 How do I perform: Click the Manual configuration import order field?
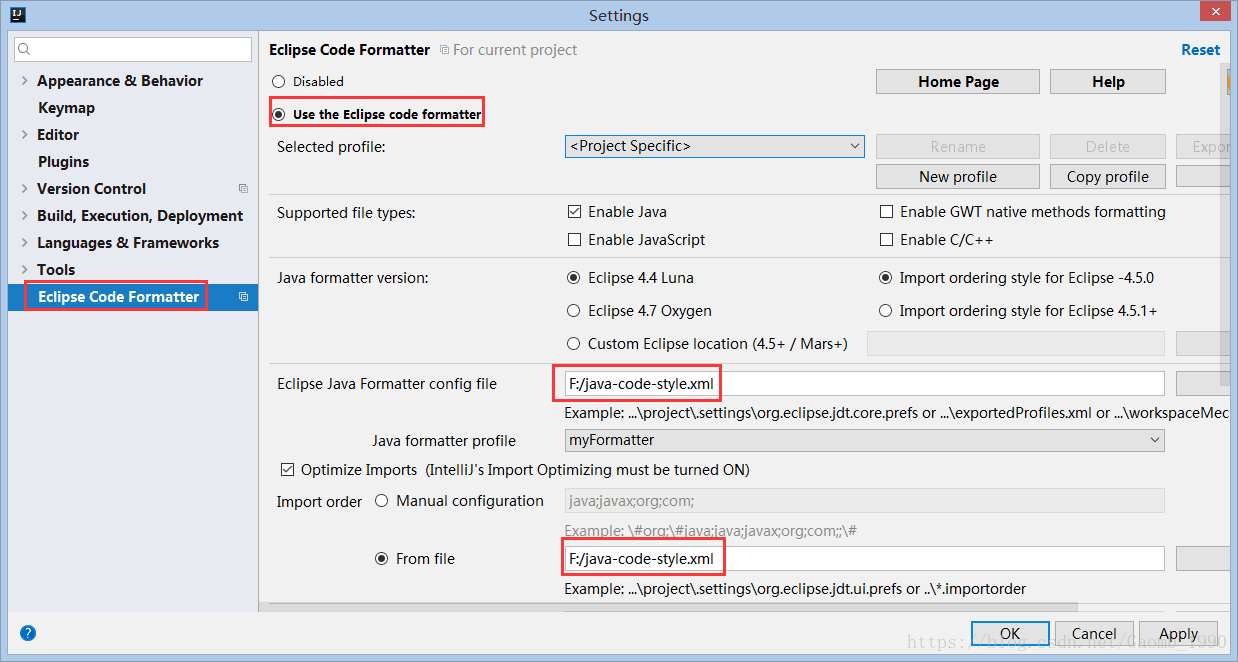point(864,501)
